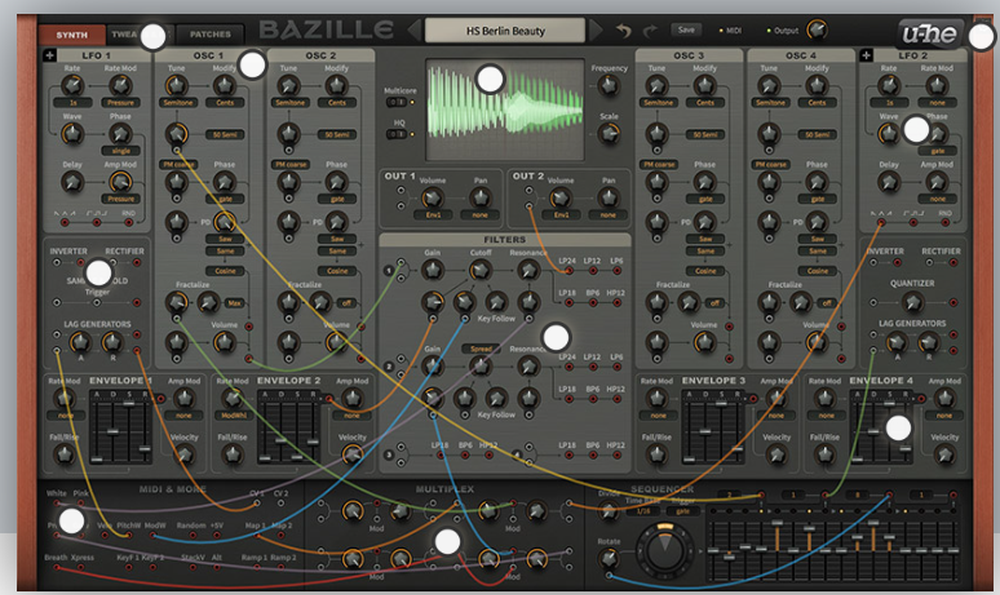Click the Save button
This screenshot has height=595, width=1000.
(686, 29)
